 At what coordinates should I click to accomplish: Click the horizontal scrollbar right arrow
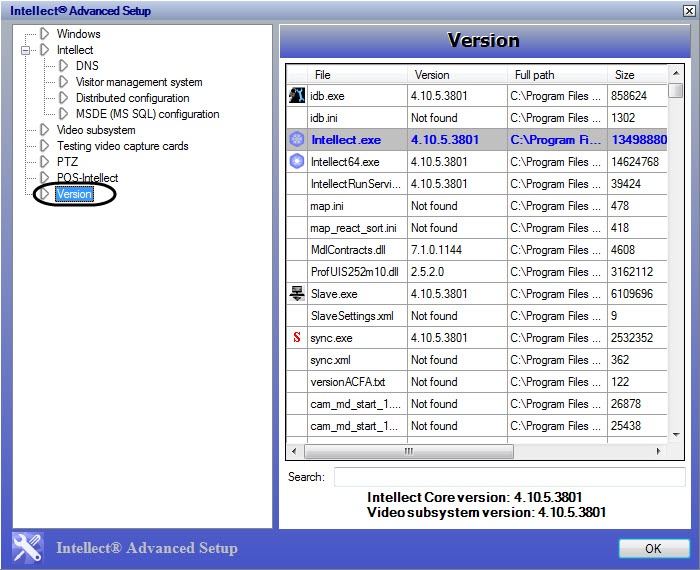[x=658, y=451]
